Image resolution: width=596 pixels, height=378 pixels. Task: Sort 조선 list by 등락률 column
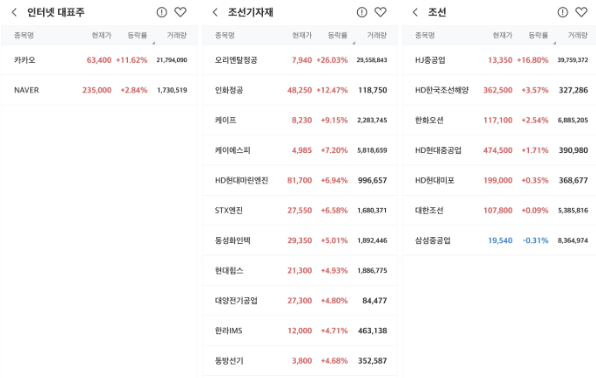(538, 35)
